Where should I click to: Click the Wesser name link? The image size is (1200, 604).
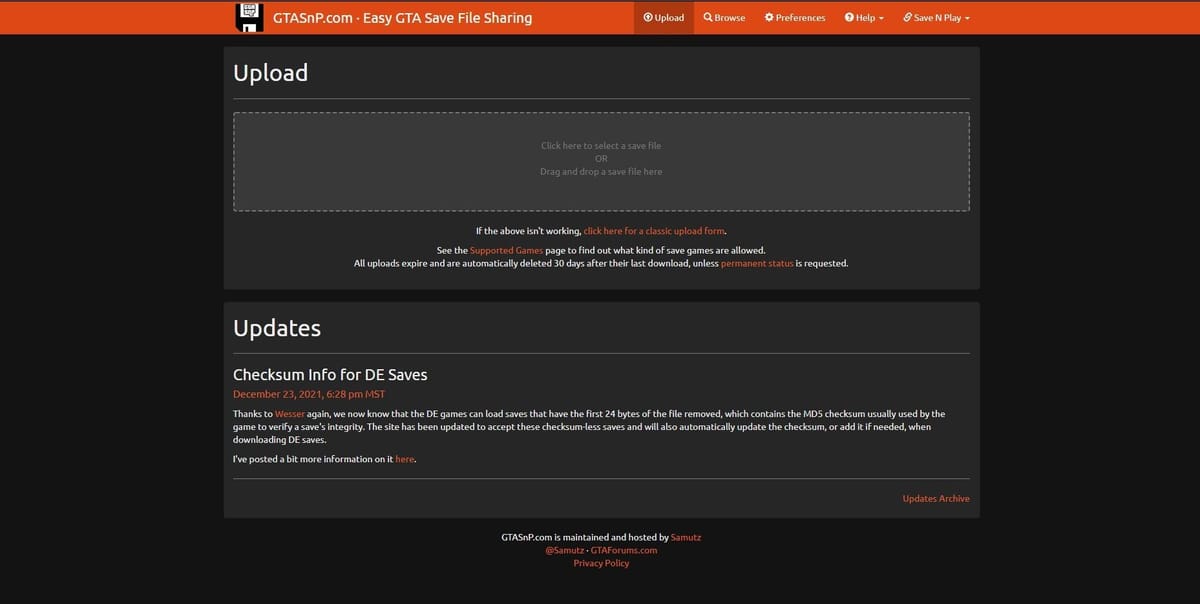click(290, 413)
